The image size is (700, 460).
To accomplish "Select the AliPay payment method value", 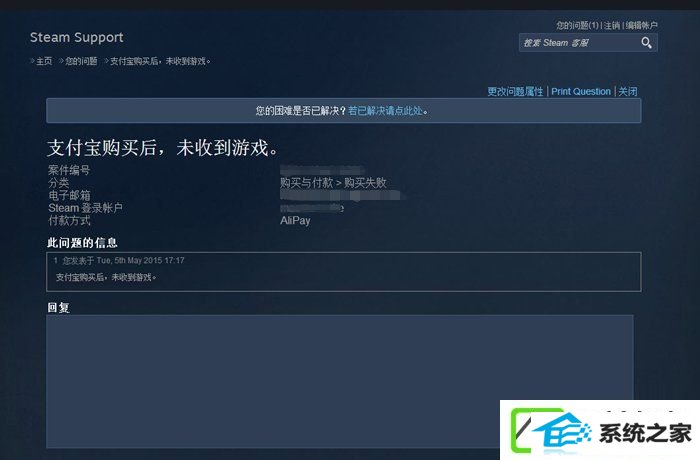I will (x=295, y=221).
